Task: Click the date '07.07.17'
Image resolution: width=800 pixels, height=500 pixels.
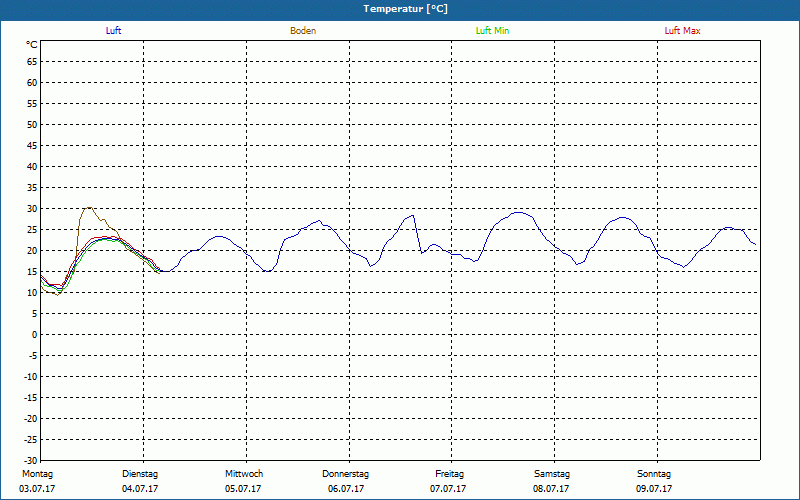Action: pyautogui.click(x=448, y=489)
